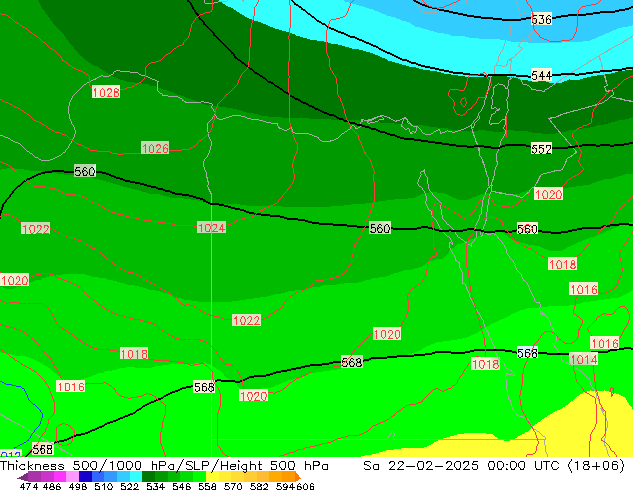This screenshot has height=490, width=634.
Task: Click the 546 legend scale value
Action: (182, 486)
